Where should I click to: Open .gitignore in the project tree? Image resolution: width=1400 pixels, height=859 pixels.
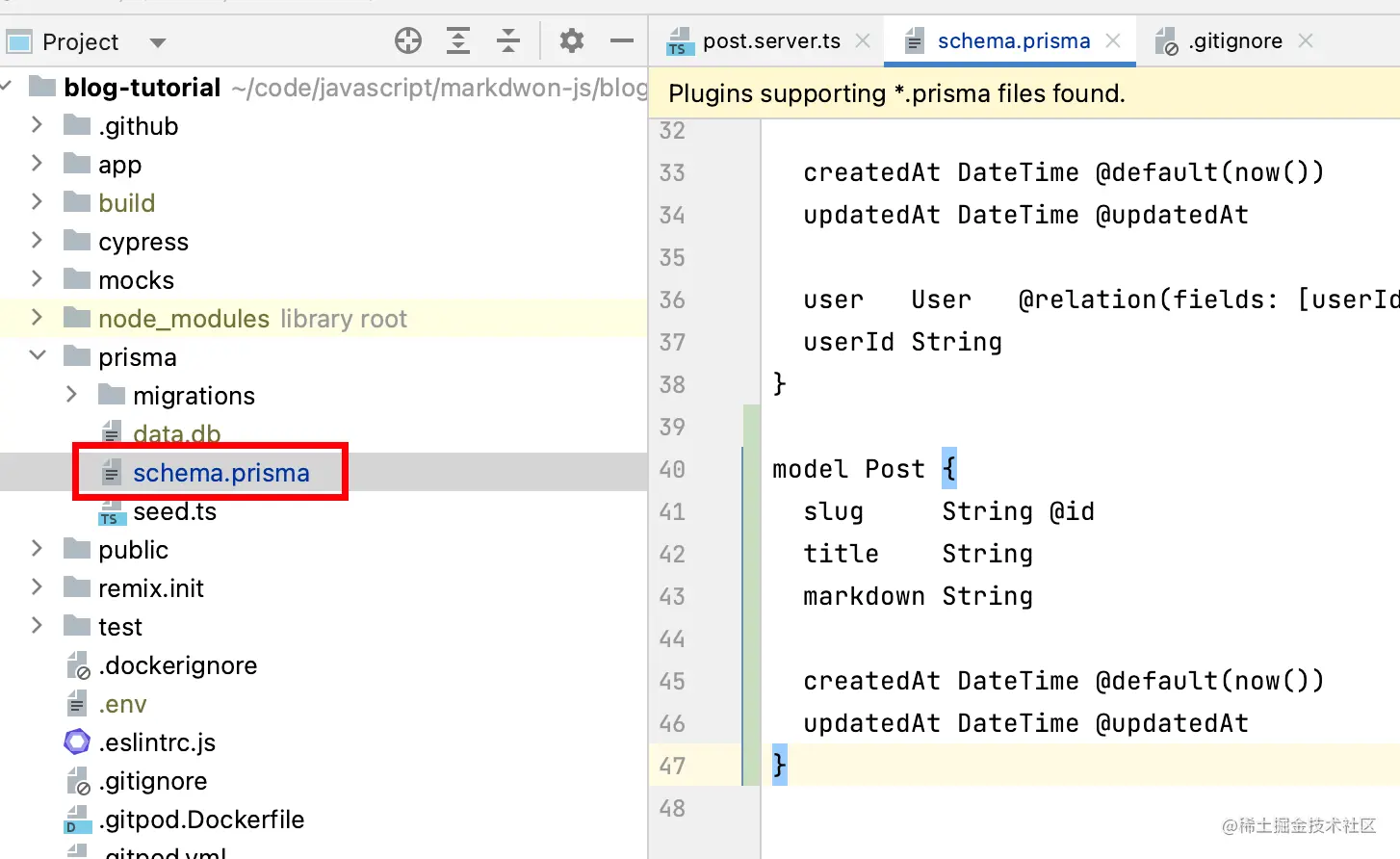click(x=153, y=781)
